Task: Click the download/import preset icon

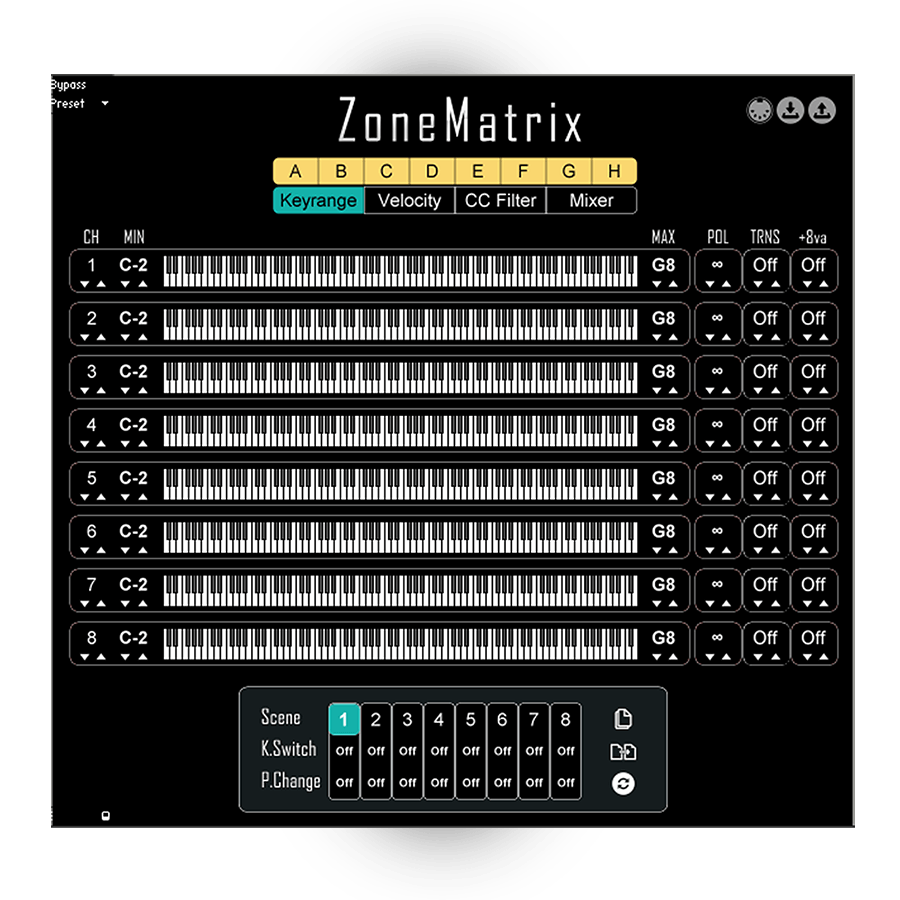Action: pyautogui.click(x=790, y=110)
